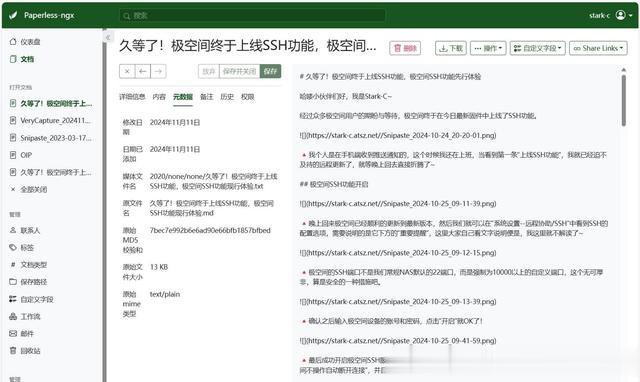Switch to the 权限 permissions tab

pos(247,97)
